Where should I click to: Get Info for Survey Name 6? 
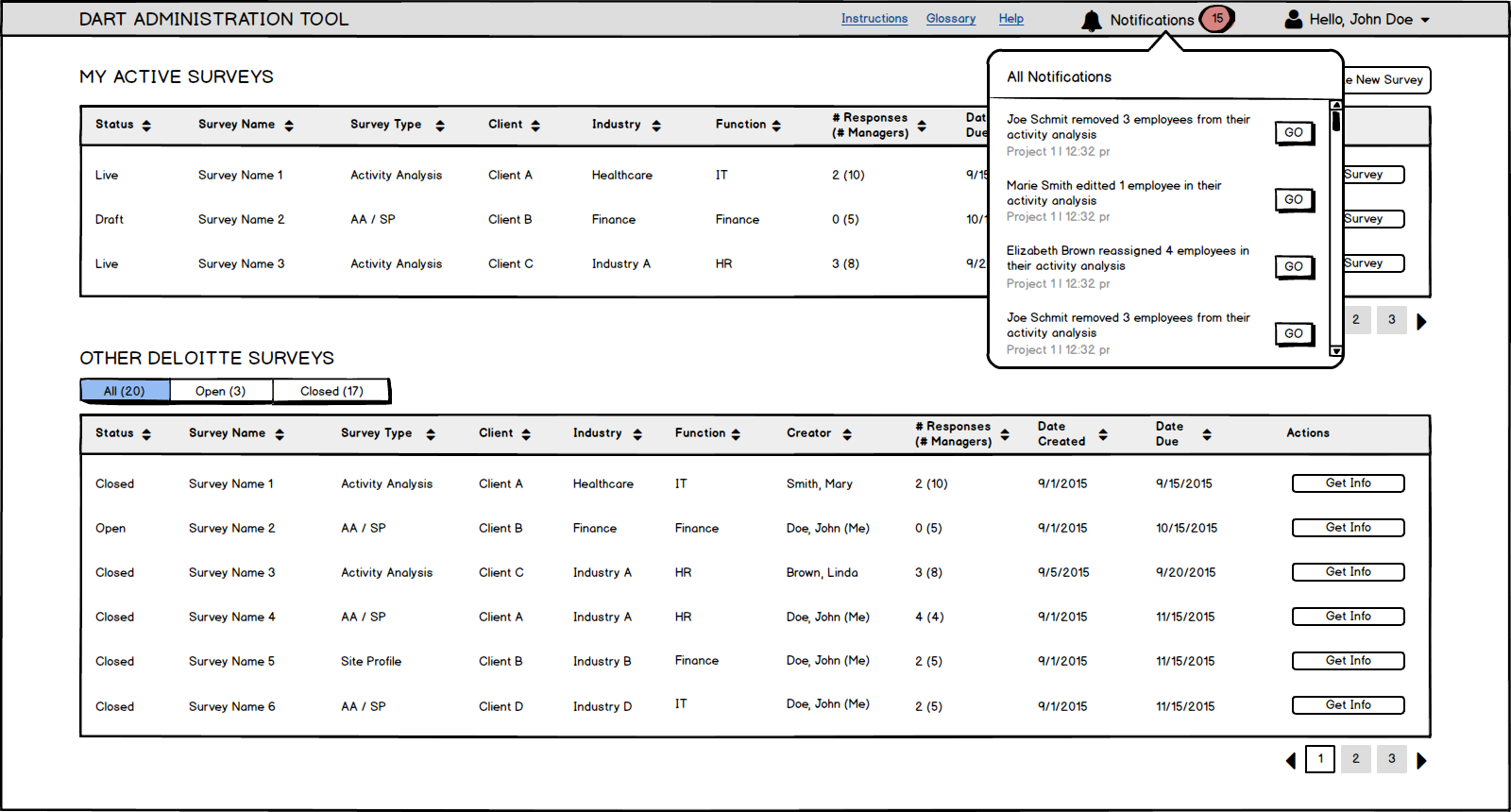[x=1348, y=705]
